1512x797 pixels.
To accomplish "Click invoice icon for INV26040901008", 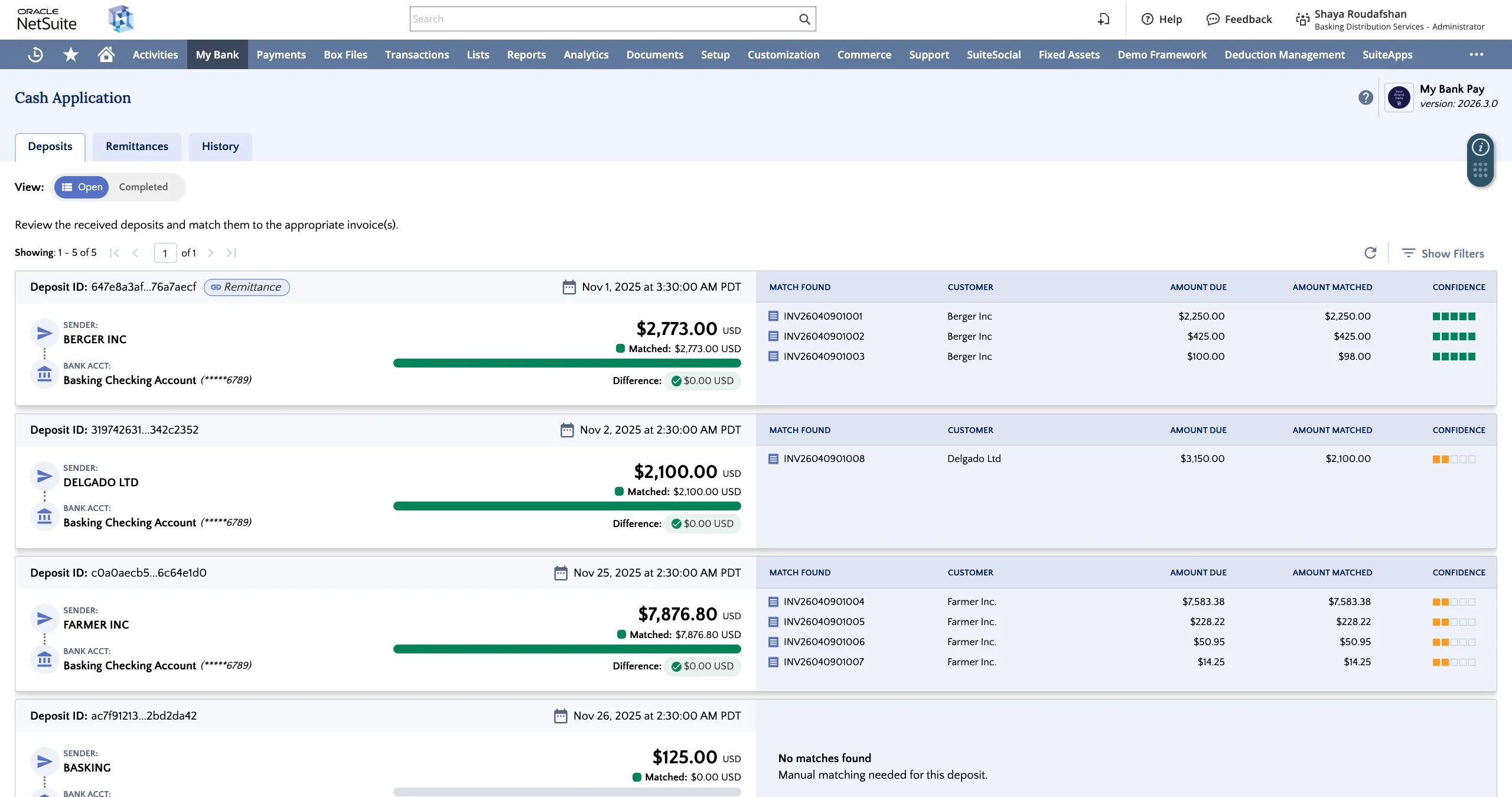I will [773, 459].
